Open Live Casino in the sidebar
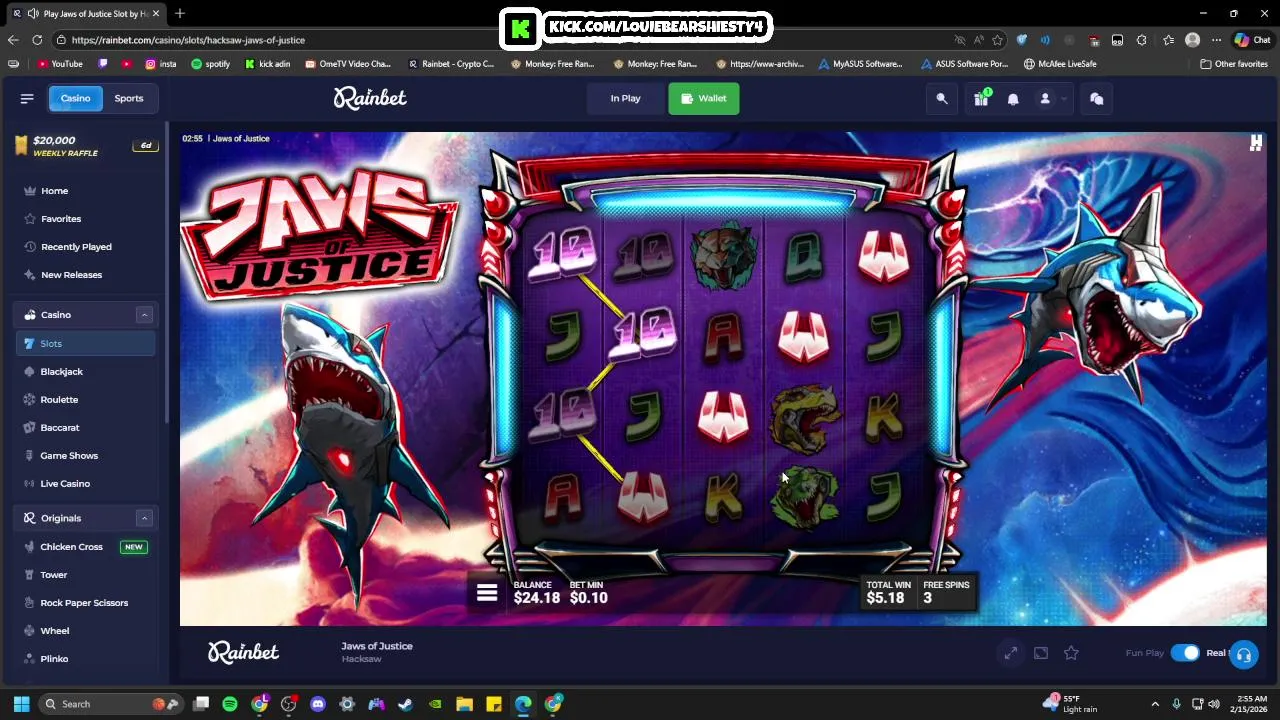The height and width of the screenshot is (720, 1280). pyautogui.click(x=85, y=484)
